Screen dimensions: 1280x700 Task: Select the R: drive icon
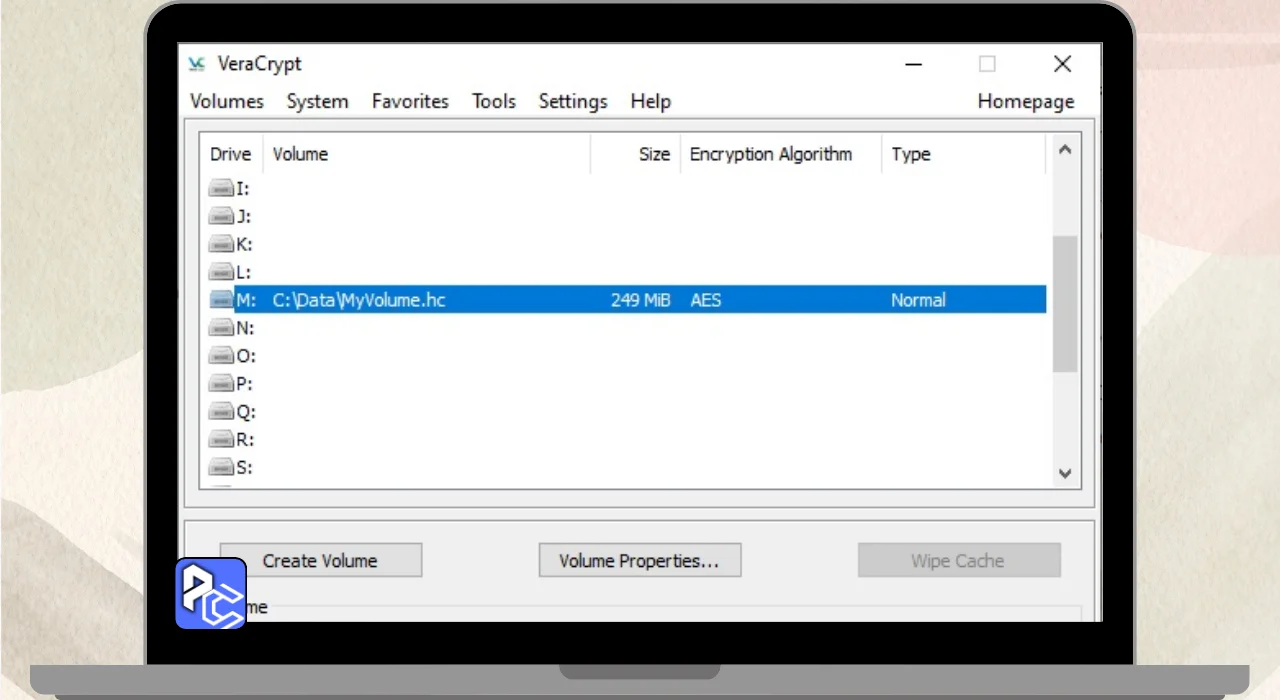(220, 440)
